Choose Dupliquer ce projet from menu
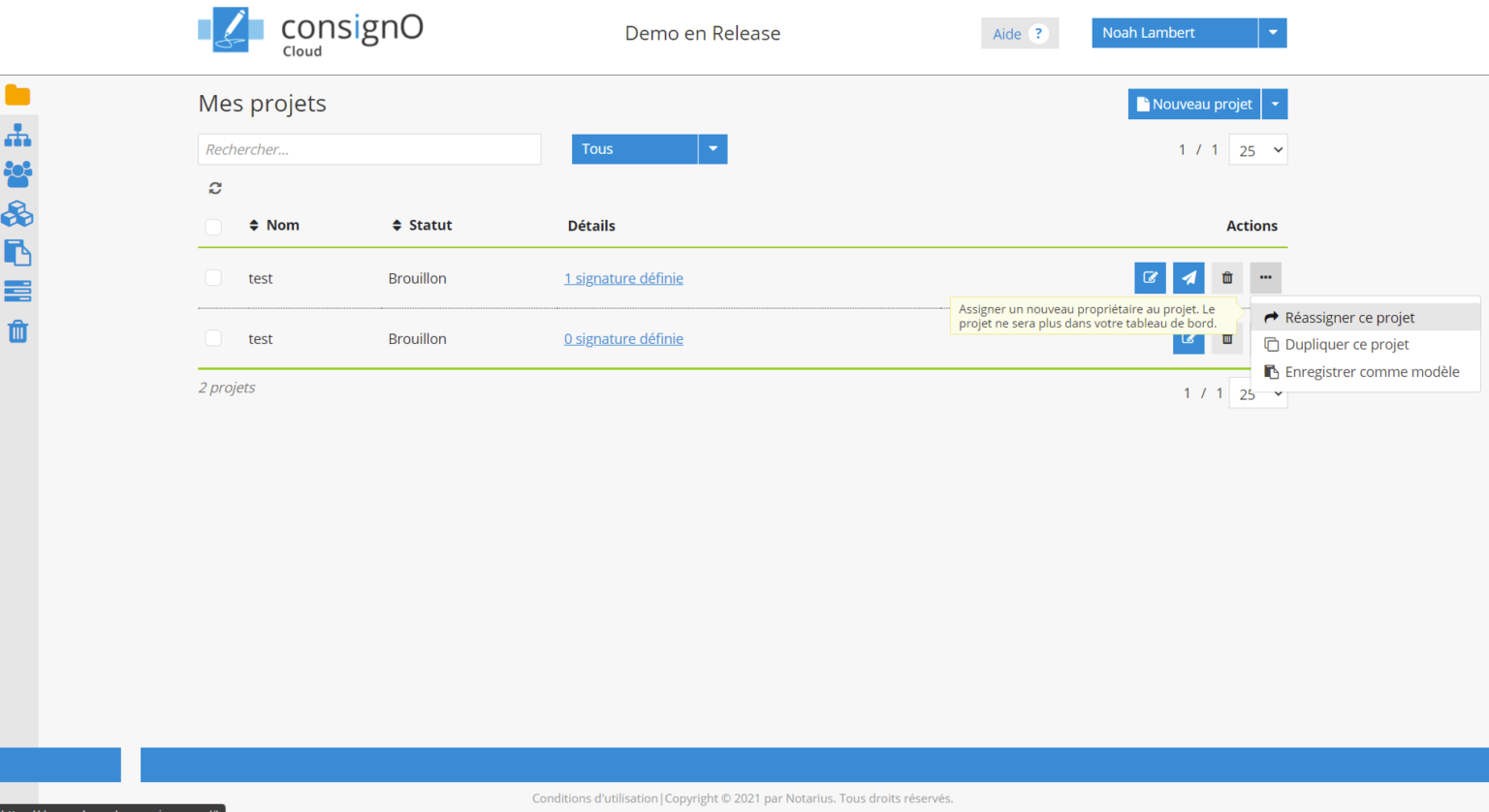This screenshot has height=812, width=1489. (x=1346, y=345)
